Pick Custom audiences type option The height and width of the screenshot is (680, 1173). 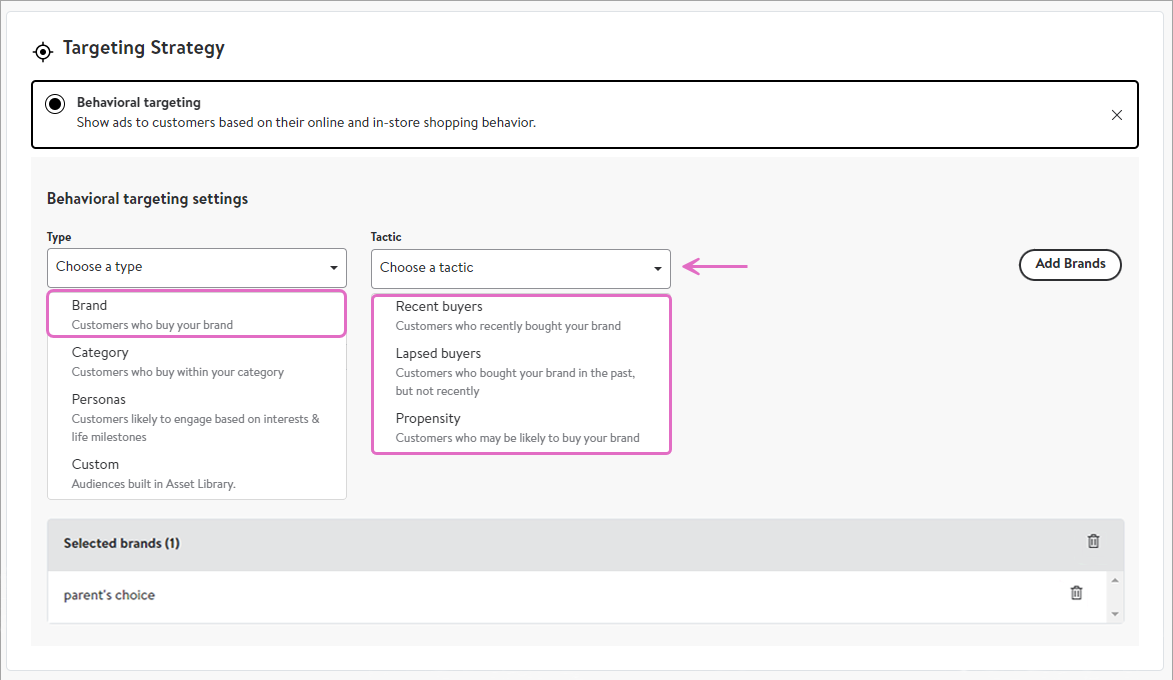(196, 473)
